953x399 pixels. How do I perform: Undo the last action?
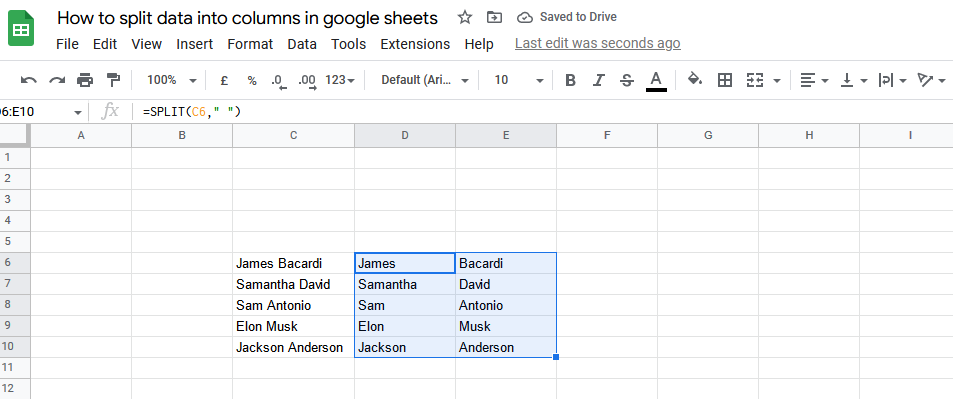29,80
